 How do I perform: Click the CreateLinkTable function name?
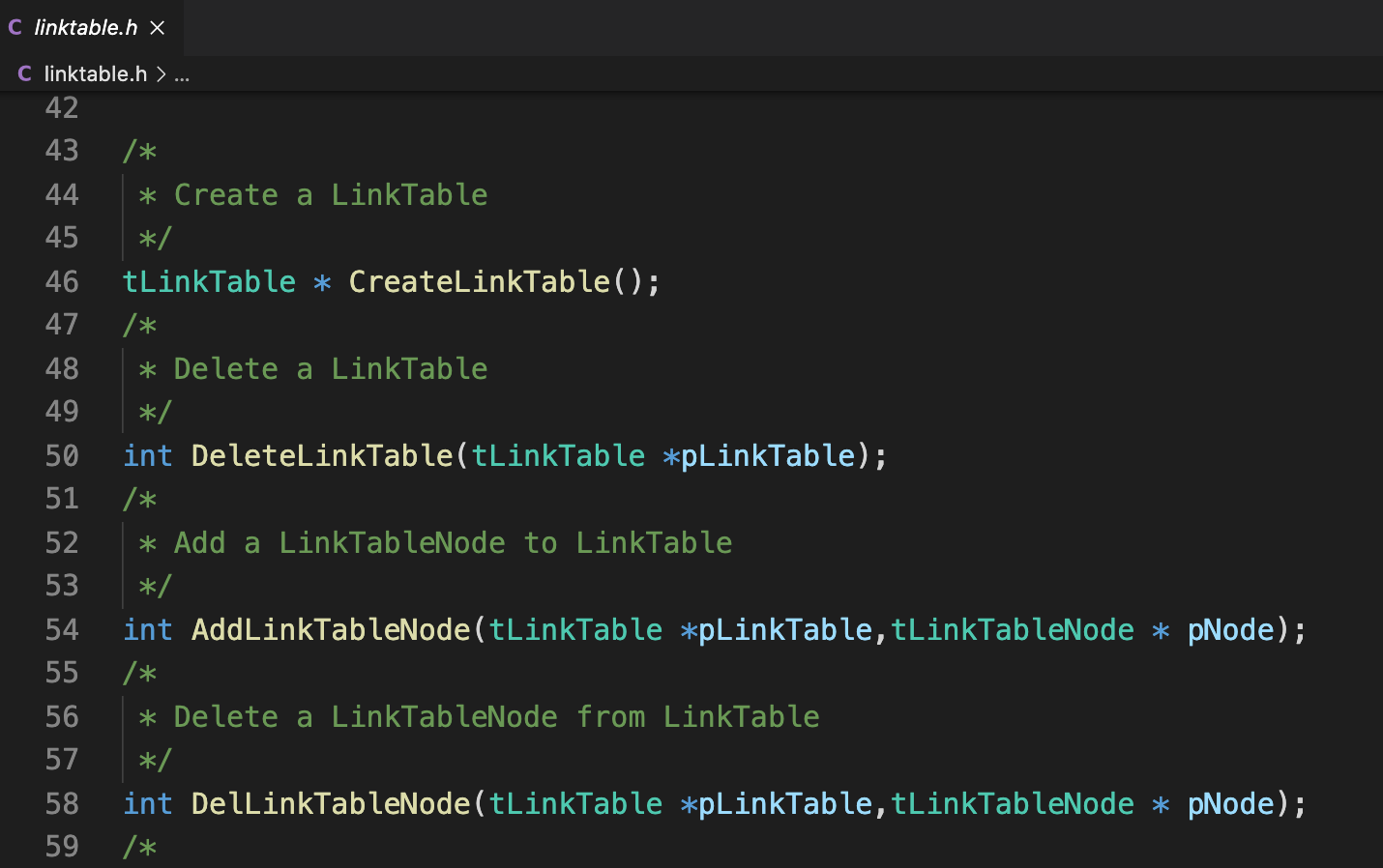point(479,281)
